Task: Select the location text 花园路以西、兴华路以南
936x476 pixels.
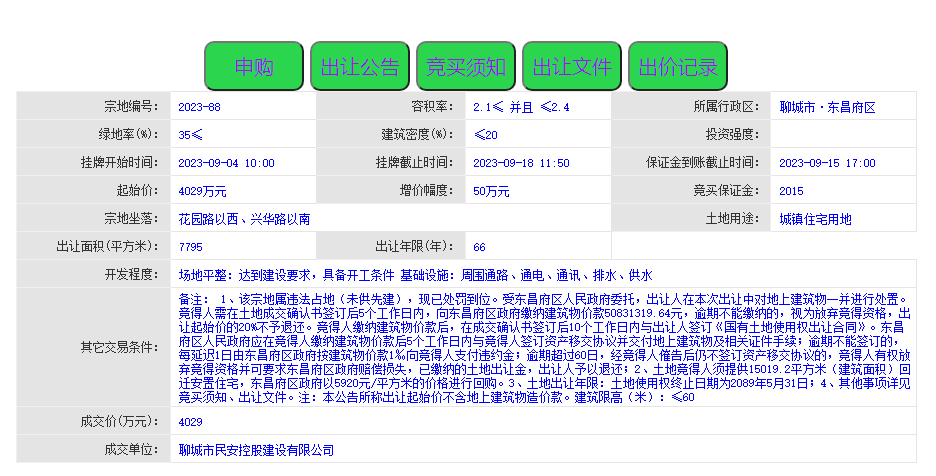Action: 244,219
